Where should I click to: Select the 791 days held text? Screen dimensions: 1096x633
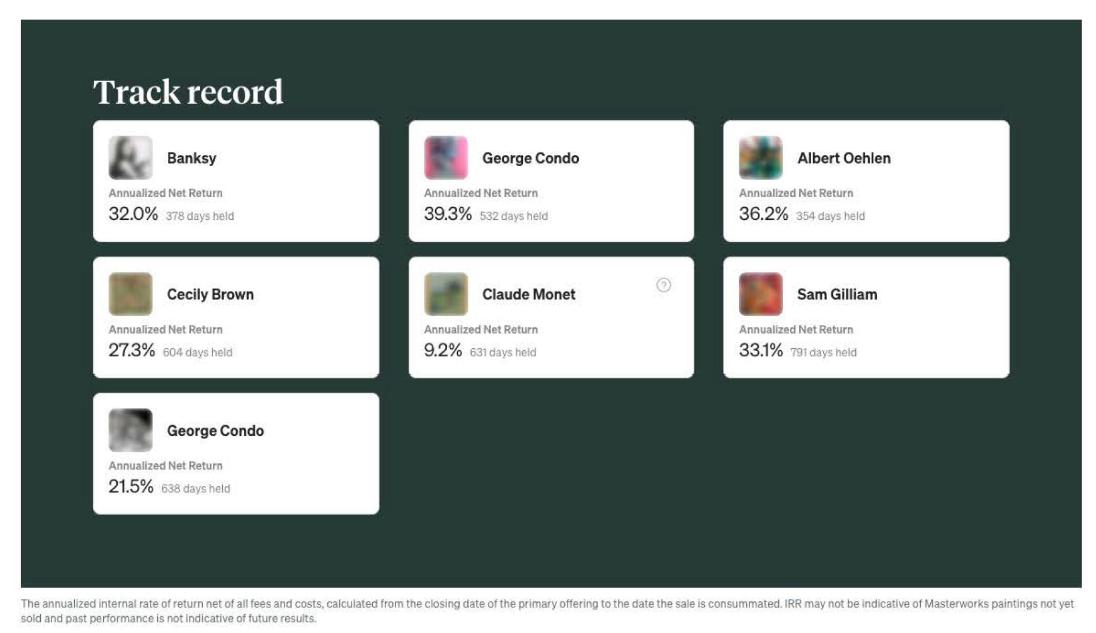point(823,352)
